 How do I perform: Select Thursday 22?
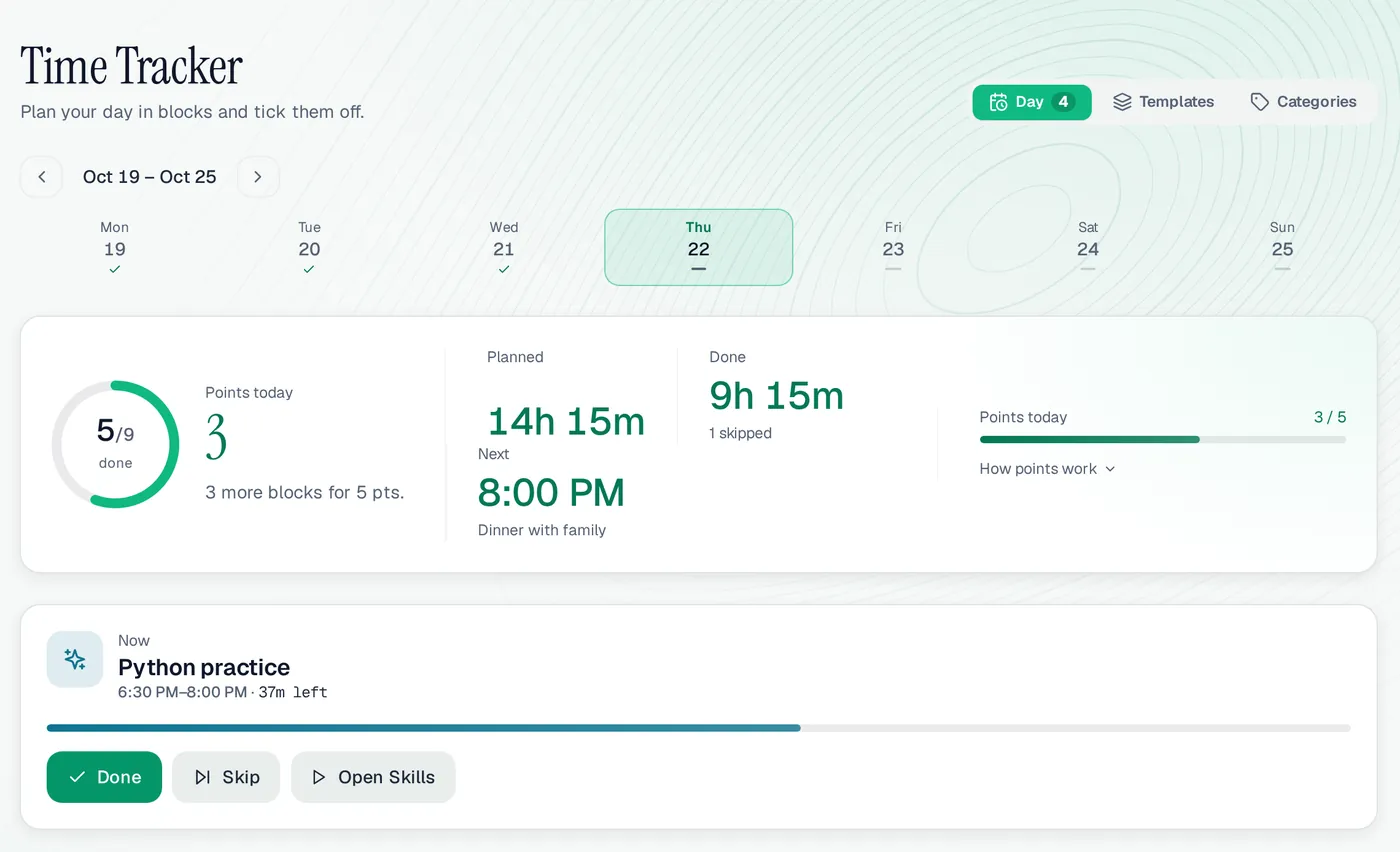[699, 247]
